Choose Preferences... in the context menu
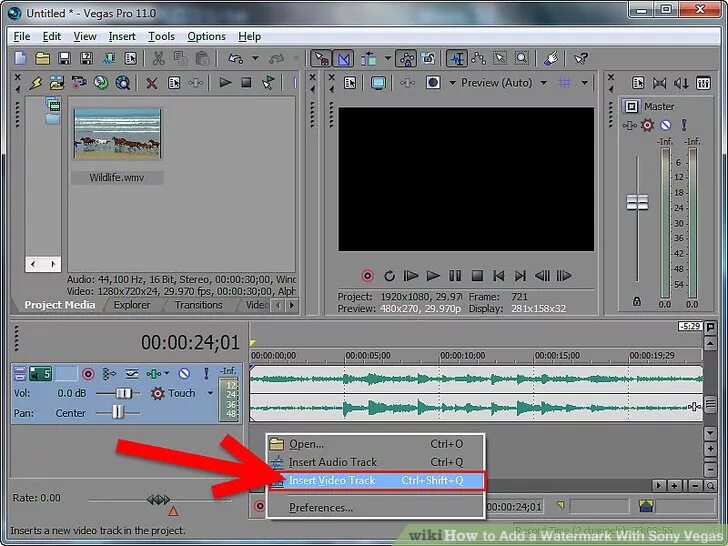This screenshot has height=546, width=728. coord(376,507)
